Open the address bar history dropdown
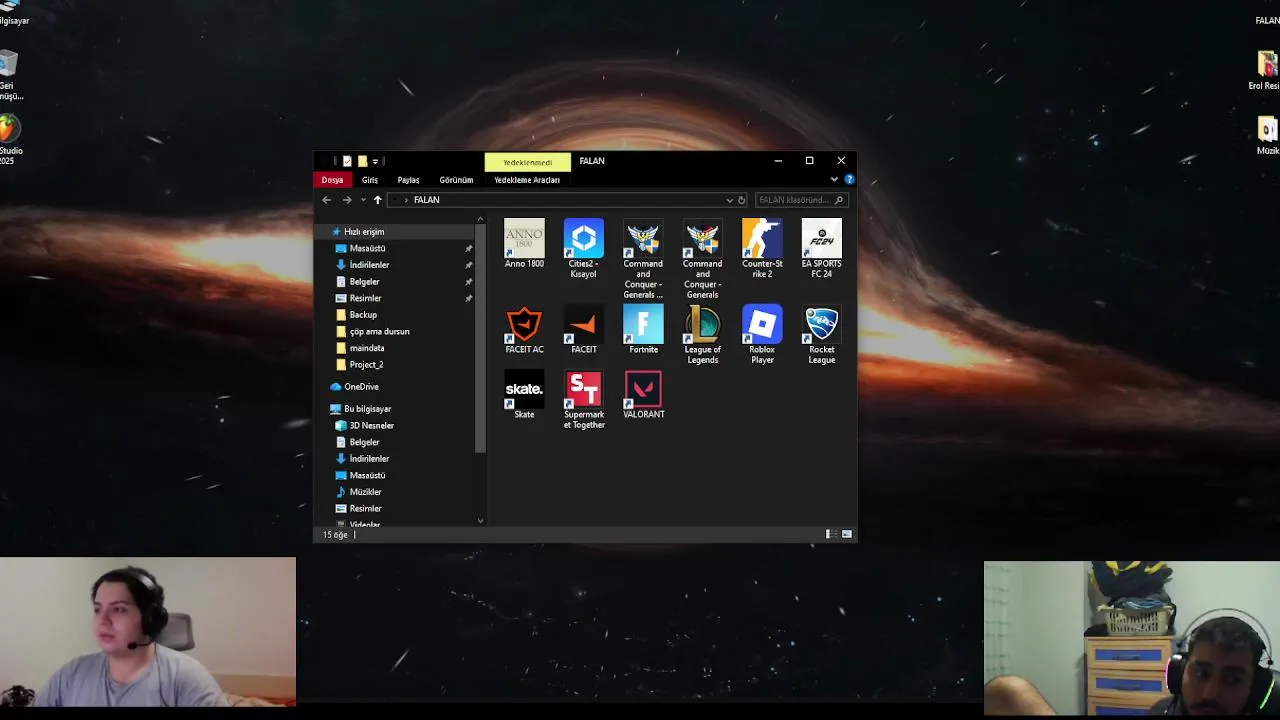 coord(729,200)
